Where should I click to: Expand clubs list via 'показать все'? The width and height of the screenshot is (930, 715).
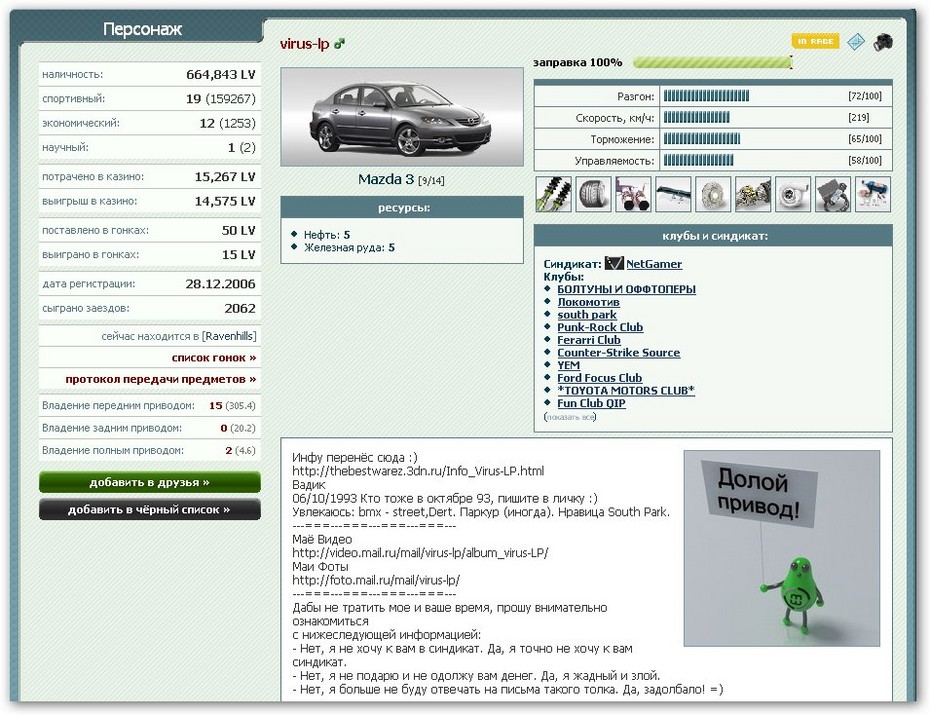pyautogui.click(x=570, y=417)
